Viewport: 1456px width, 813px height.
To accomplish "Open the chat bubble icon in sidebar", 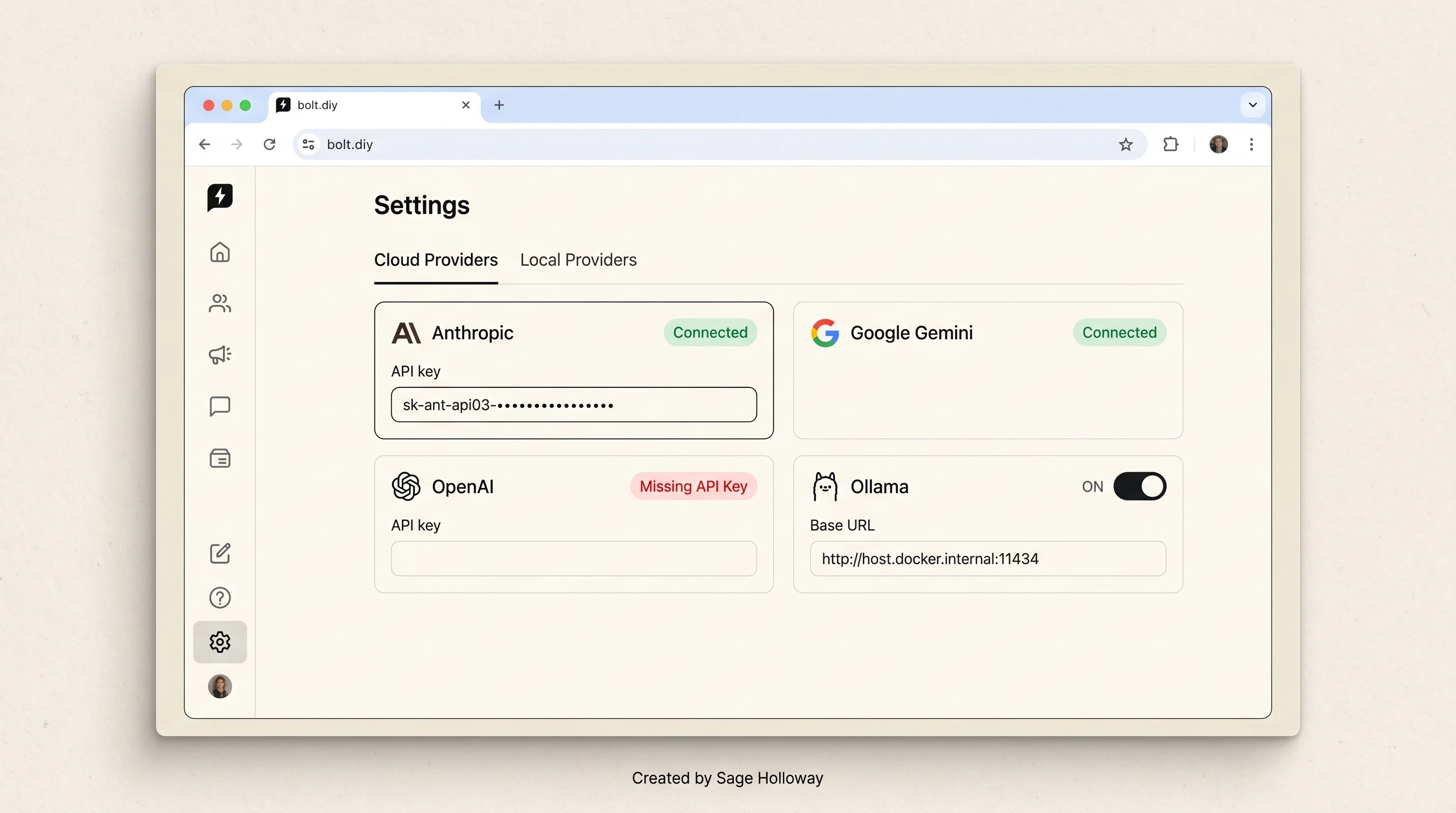I will pyautogui.click(x=220, y=406).
